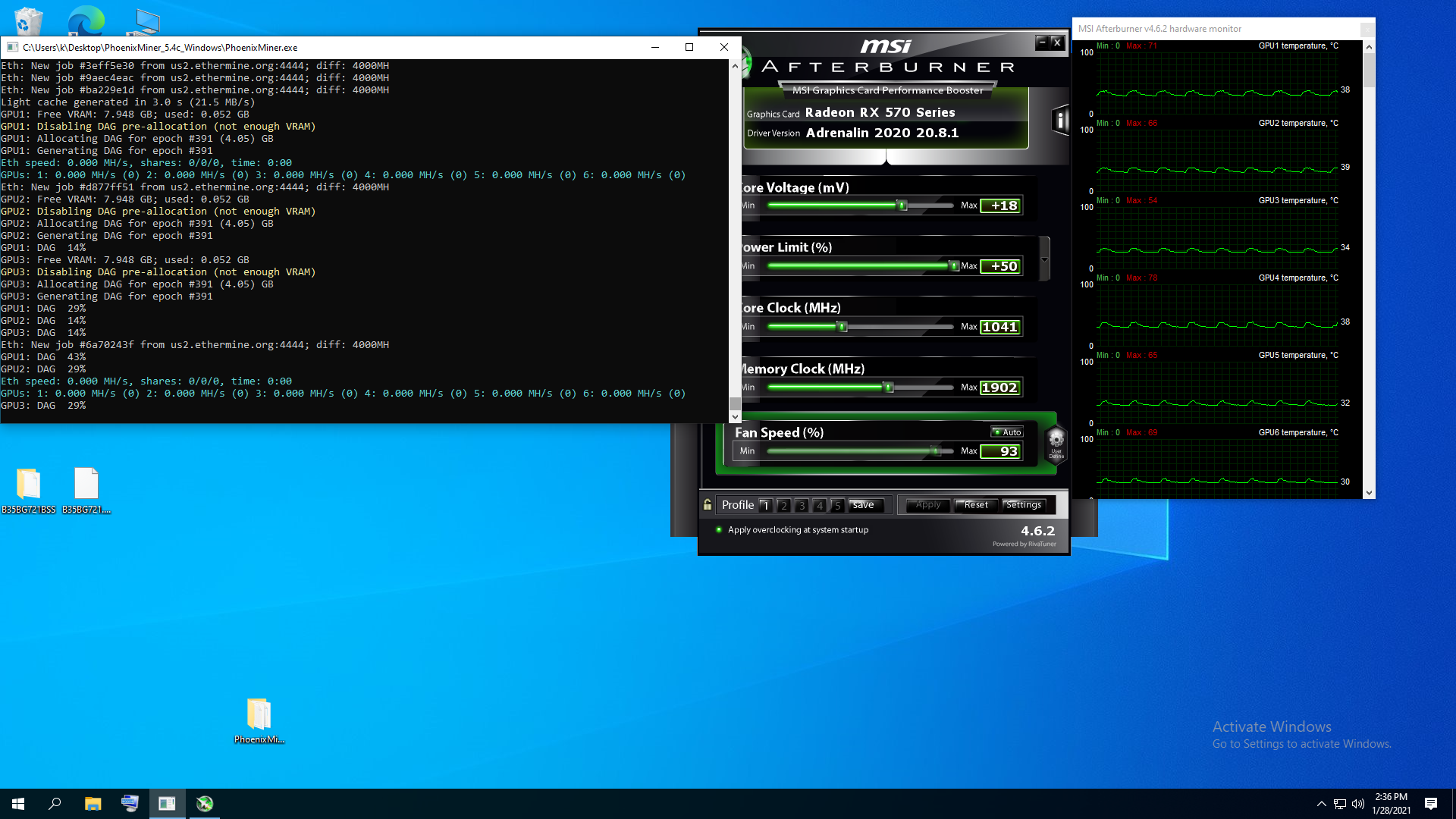Open the Afterburner information panel icon
The width and height of the screenshot is (1456, 819).
pos(1060,120)
